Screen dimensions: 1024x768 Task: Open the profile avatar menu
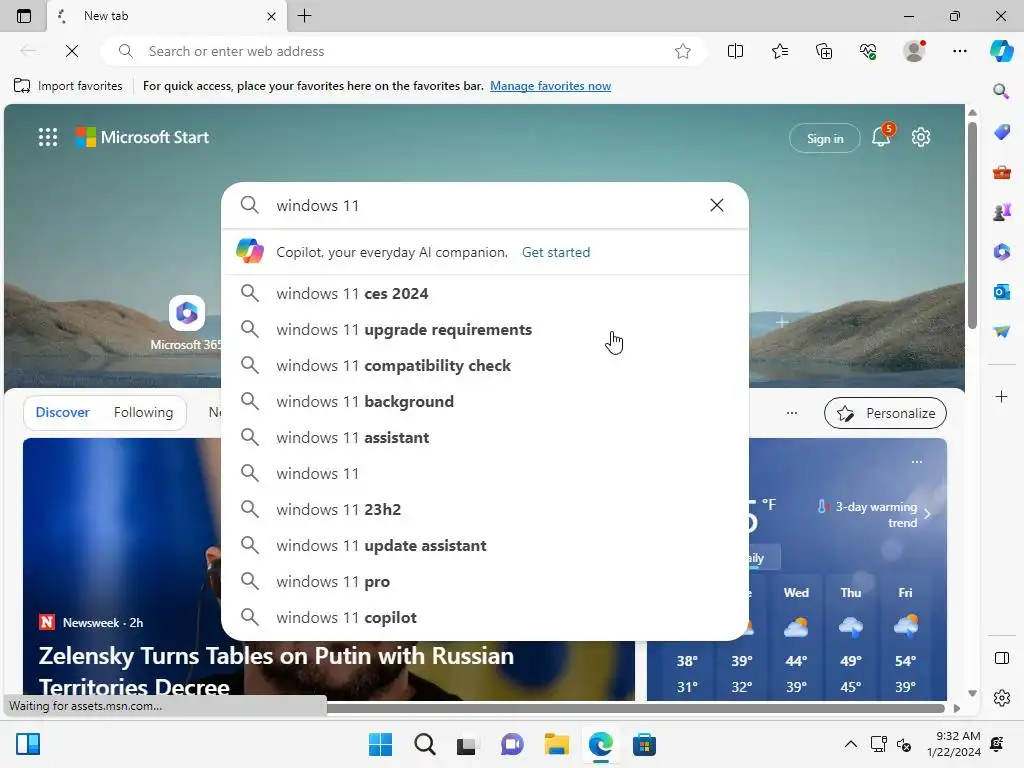point(914,51)
